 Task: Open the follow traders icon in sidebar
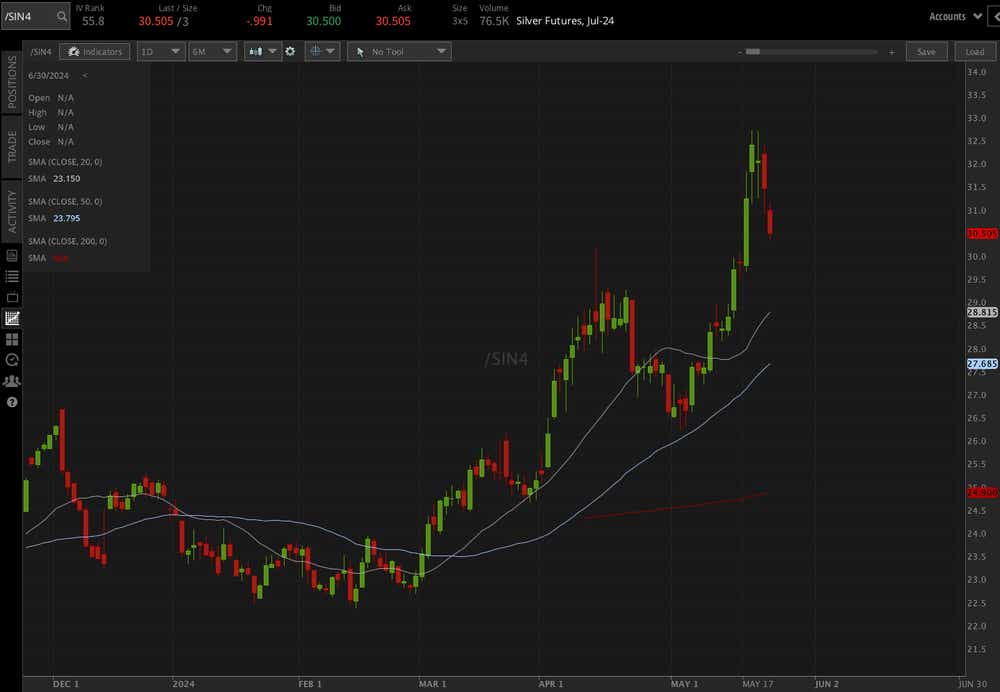(12, 381)
